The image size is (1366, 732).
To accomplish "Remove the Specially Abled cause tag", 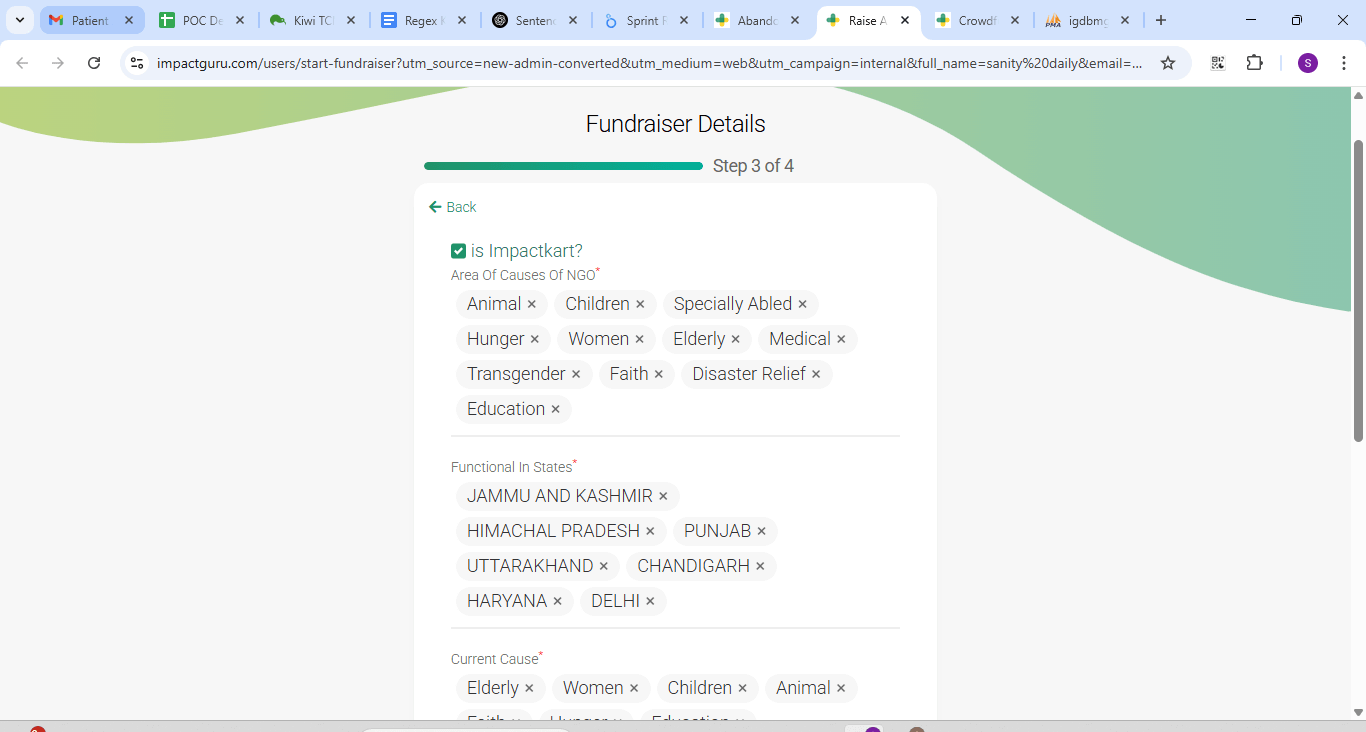I will [802, 304].
